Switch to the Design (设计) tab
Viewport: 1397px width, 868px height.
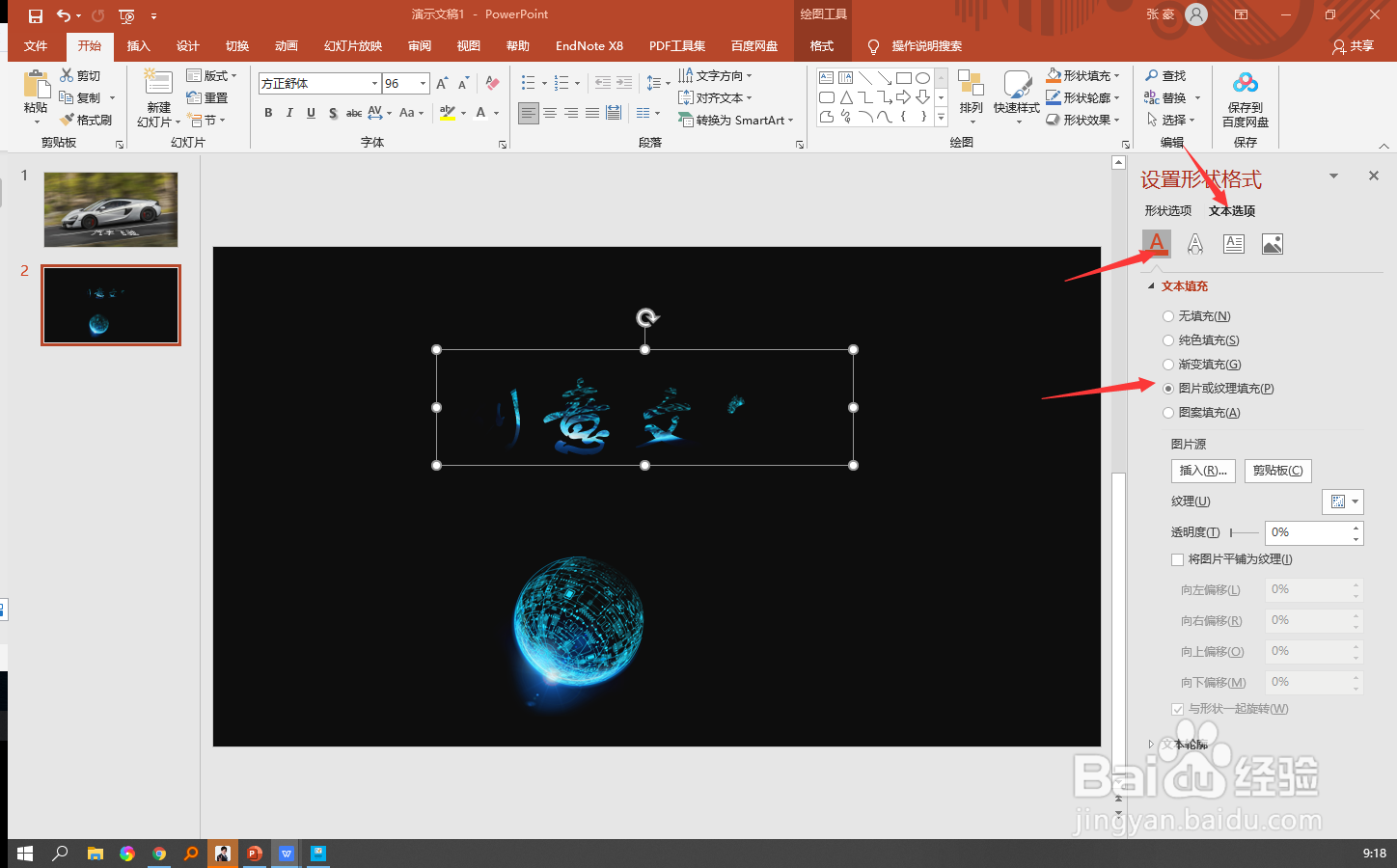tap(188, 45)
